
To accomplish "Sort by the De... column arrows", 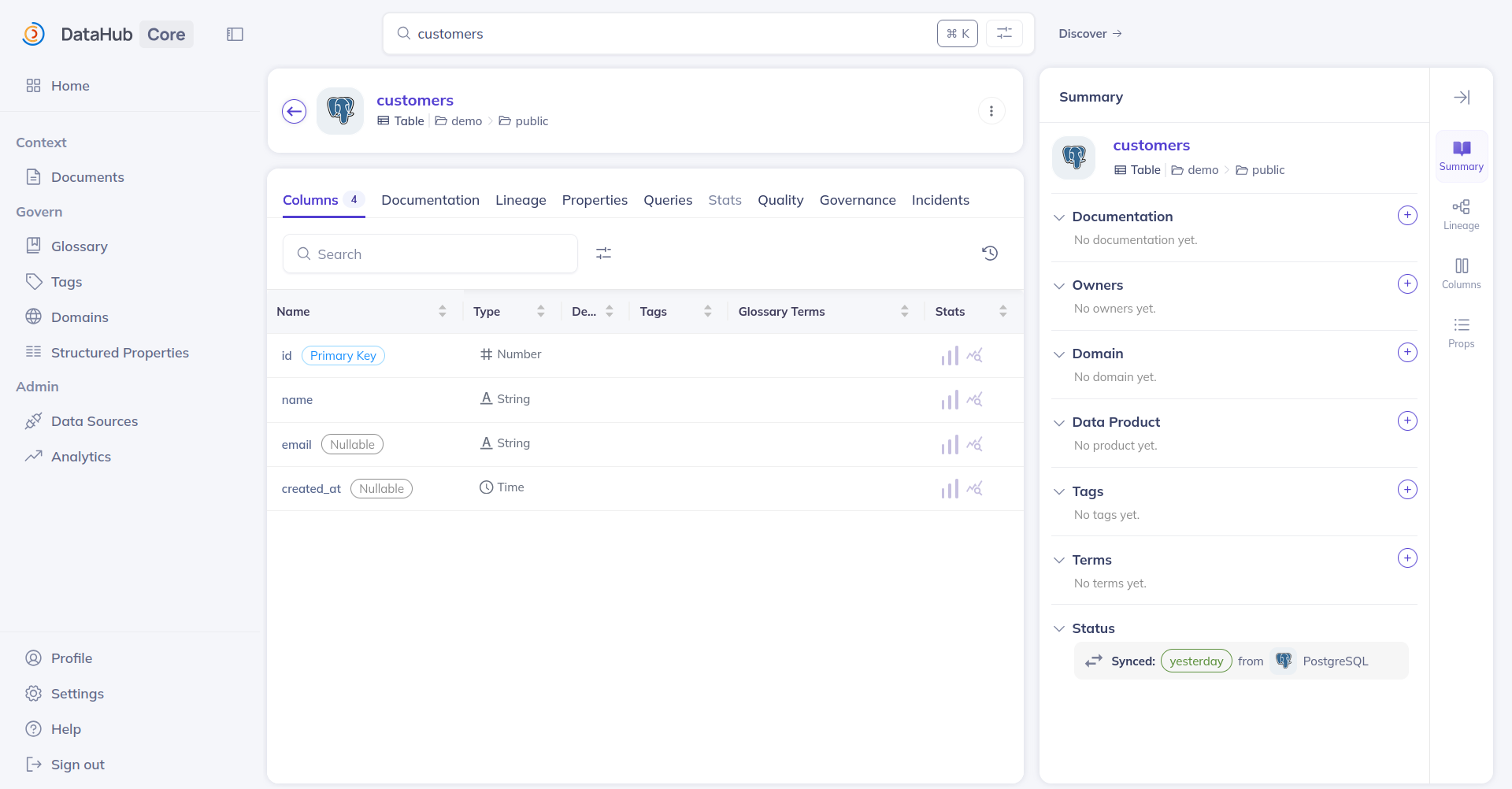I will click(610, 312).
